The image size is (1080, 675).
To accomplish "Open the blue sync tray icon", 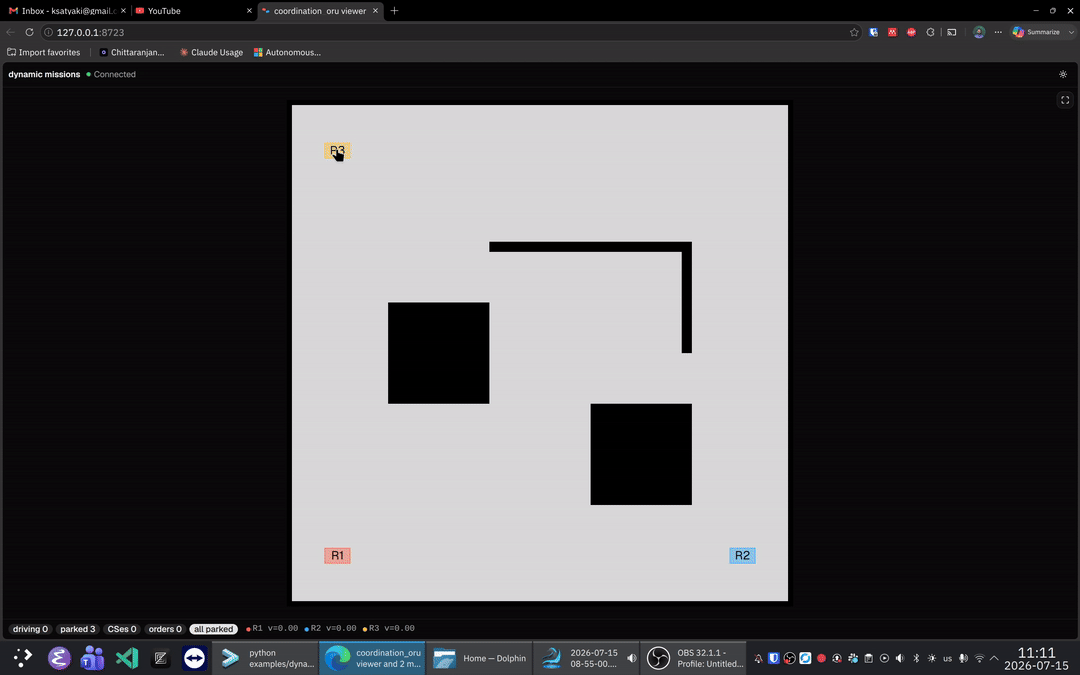I will click(805, 658).
